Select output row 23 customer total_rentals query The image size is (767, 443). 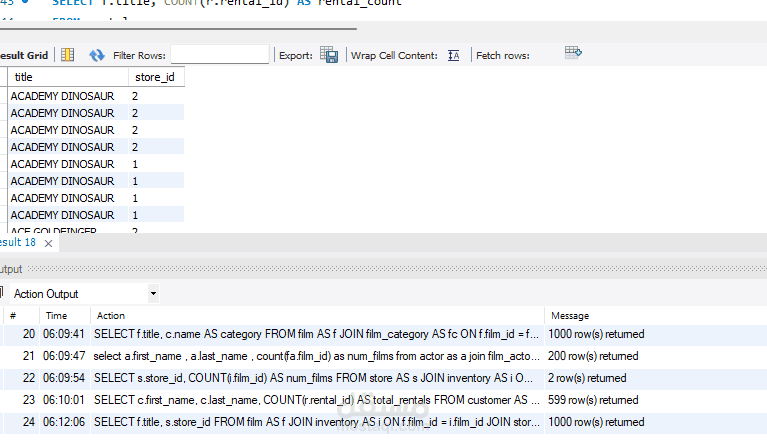click(384, 400)
